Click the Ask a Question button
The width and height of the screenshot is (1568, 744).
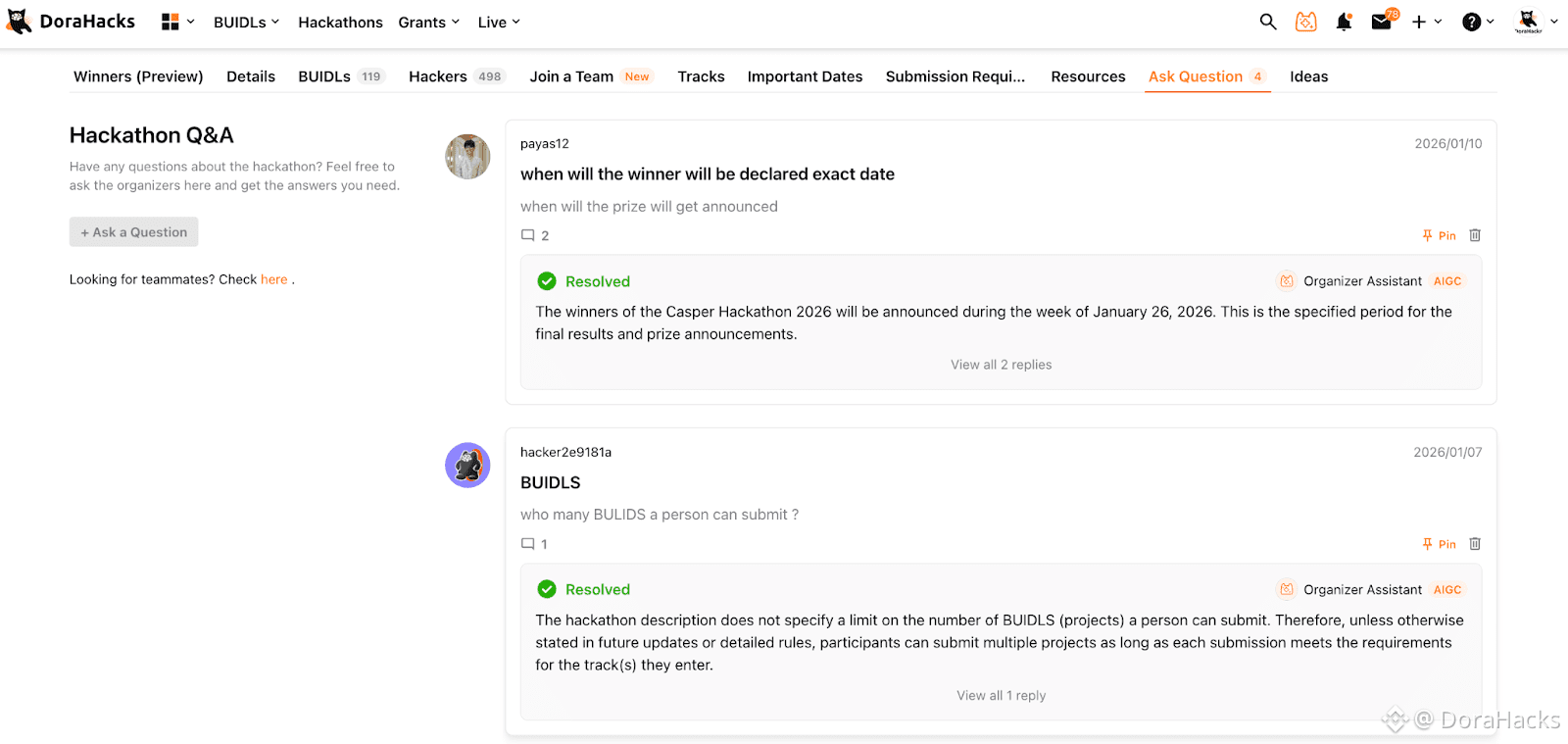[x=134, y=232]
